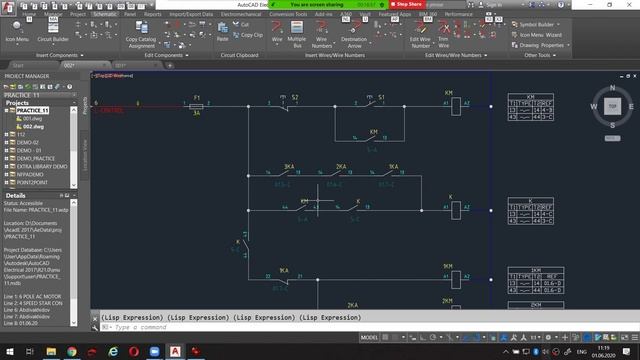Screen dimensions: 640x360
Task: Toggle MODEL space button
Action: click(369, 338)
